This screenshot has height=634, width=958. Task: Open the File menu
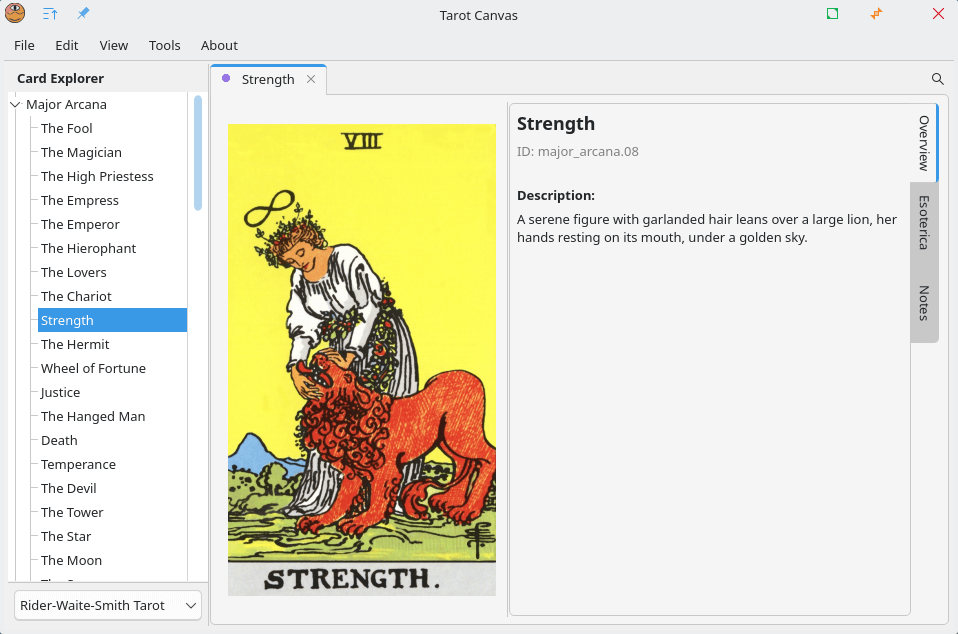tap(24, 45)
